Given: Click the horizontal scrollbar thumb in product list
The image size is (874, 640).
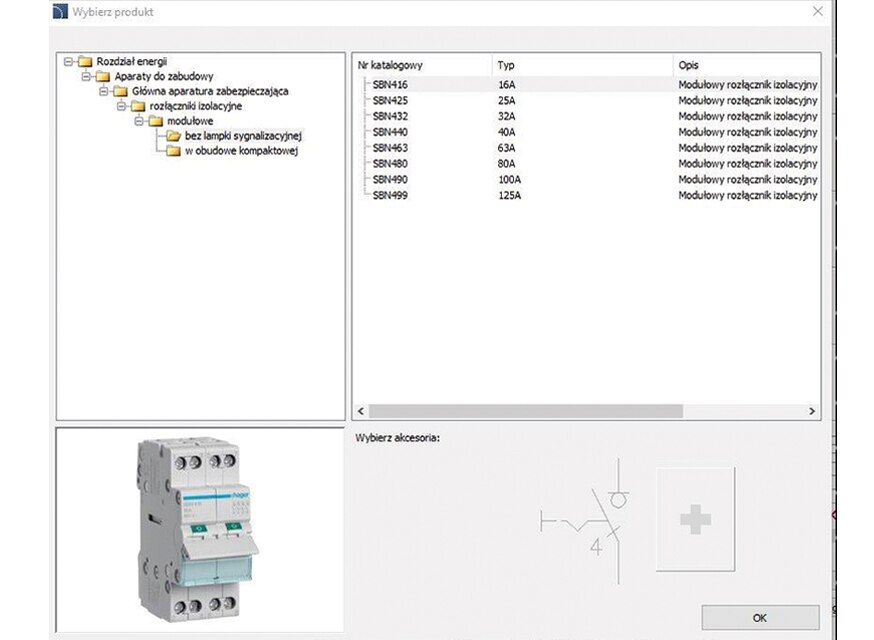Looking at the screenshot, I should click(526, 411).
